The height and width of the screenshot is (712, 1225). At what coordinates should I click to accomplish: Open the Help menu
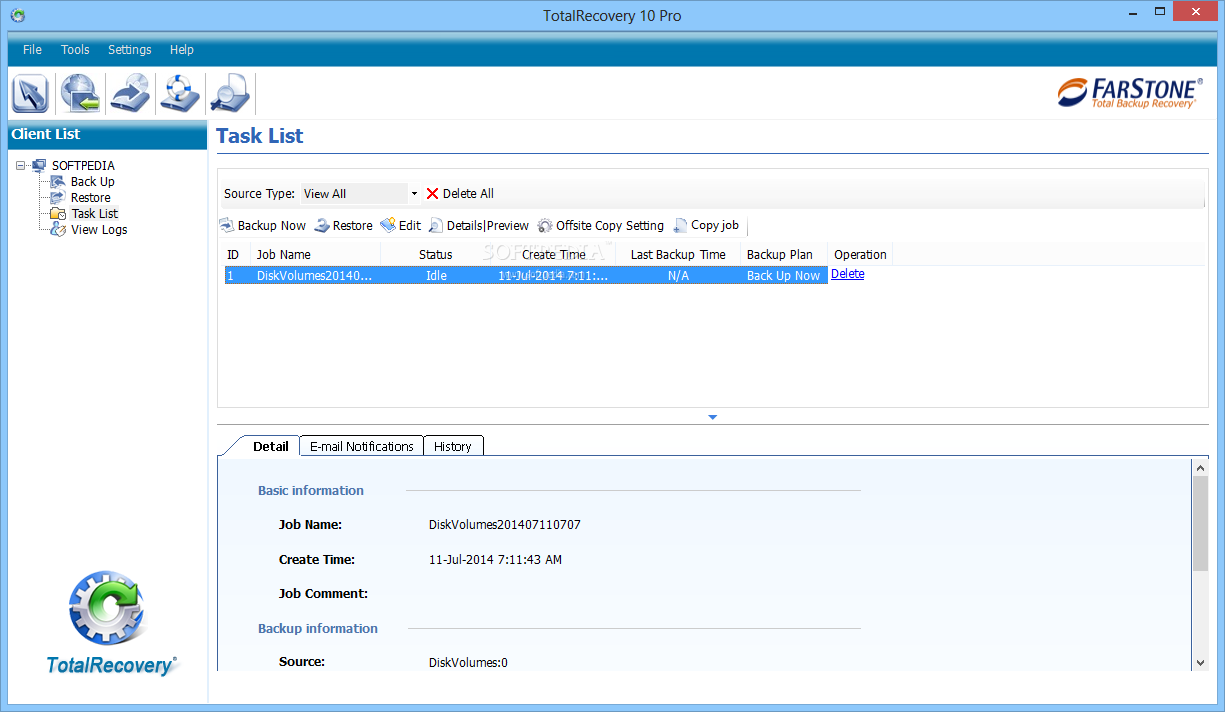(182, 49)
